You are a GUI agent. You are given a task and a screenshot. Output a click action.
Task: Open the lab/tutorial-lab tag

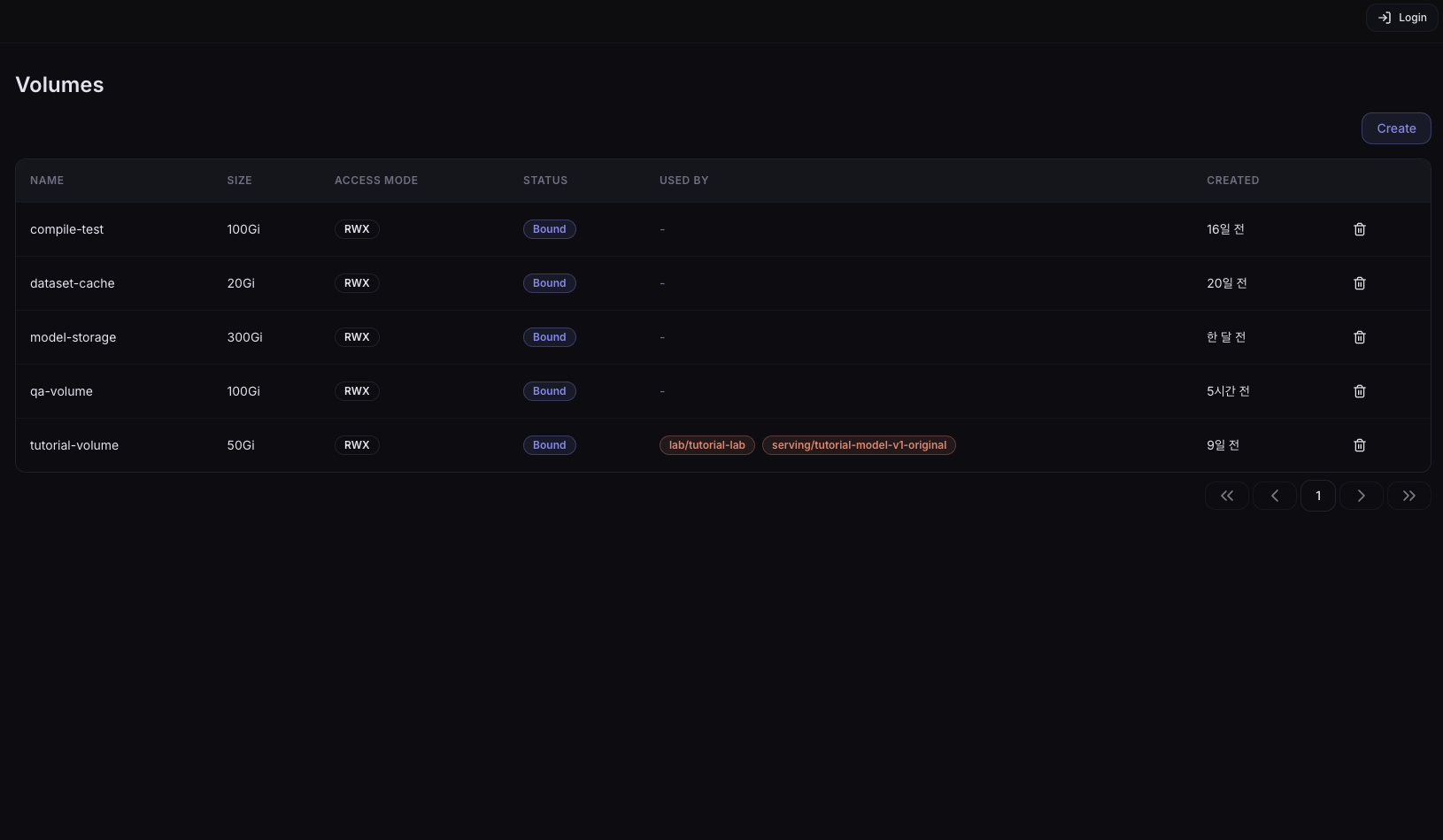(x=707, y=445)
